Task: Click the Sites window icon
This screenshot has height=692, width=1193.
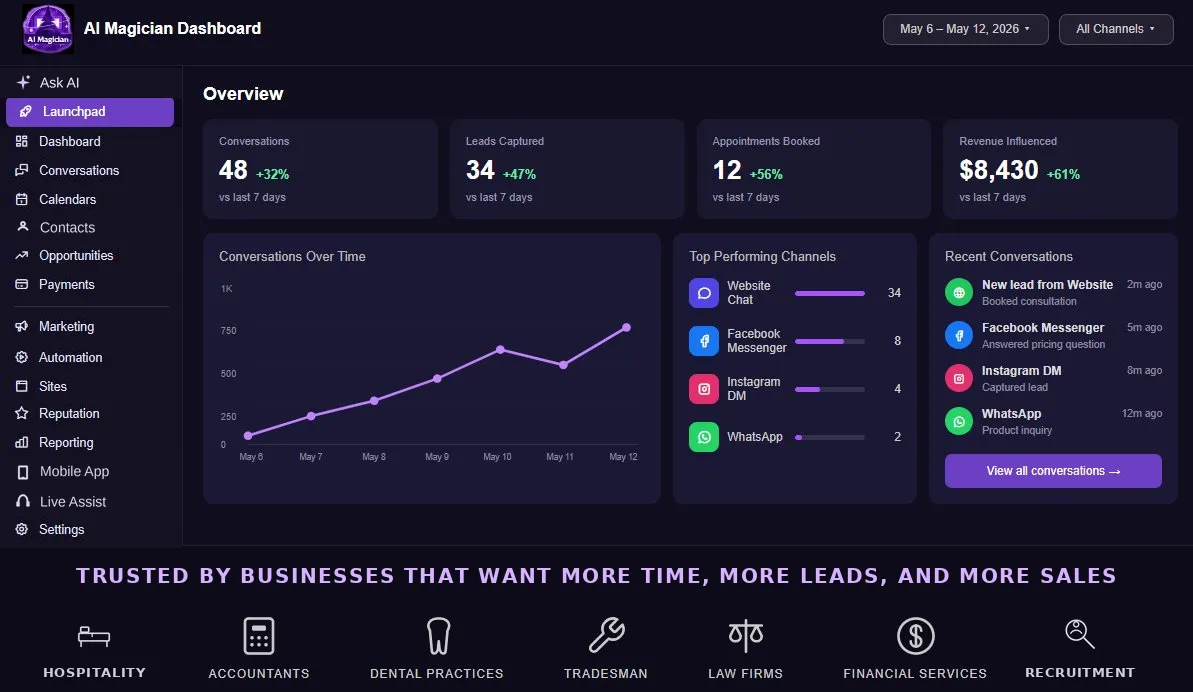Action: 22,386
